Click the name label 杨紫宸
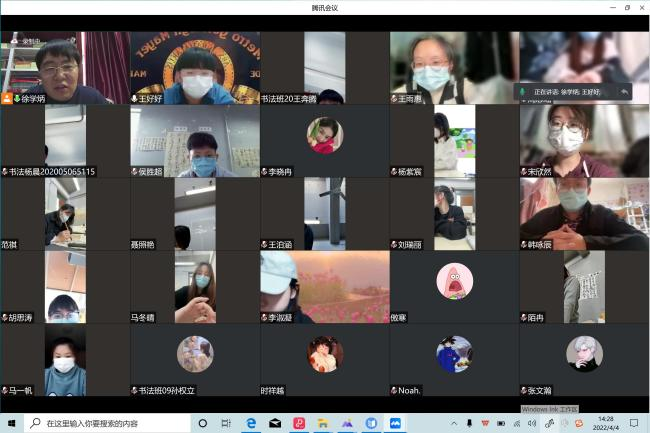Image resolution: width=650 pixels, height=433 pixels. point(410,172)
